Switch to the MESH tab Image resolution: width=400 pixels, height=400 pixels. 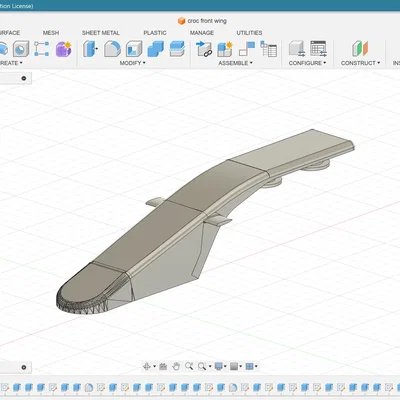click(x=51, y=33)
